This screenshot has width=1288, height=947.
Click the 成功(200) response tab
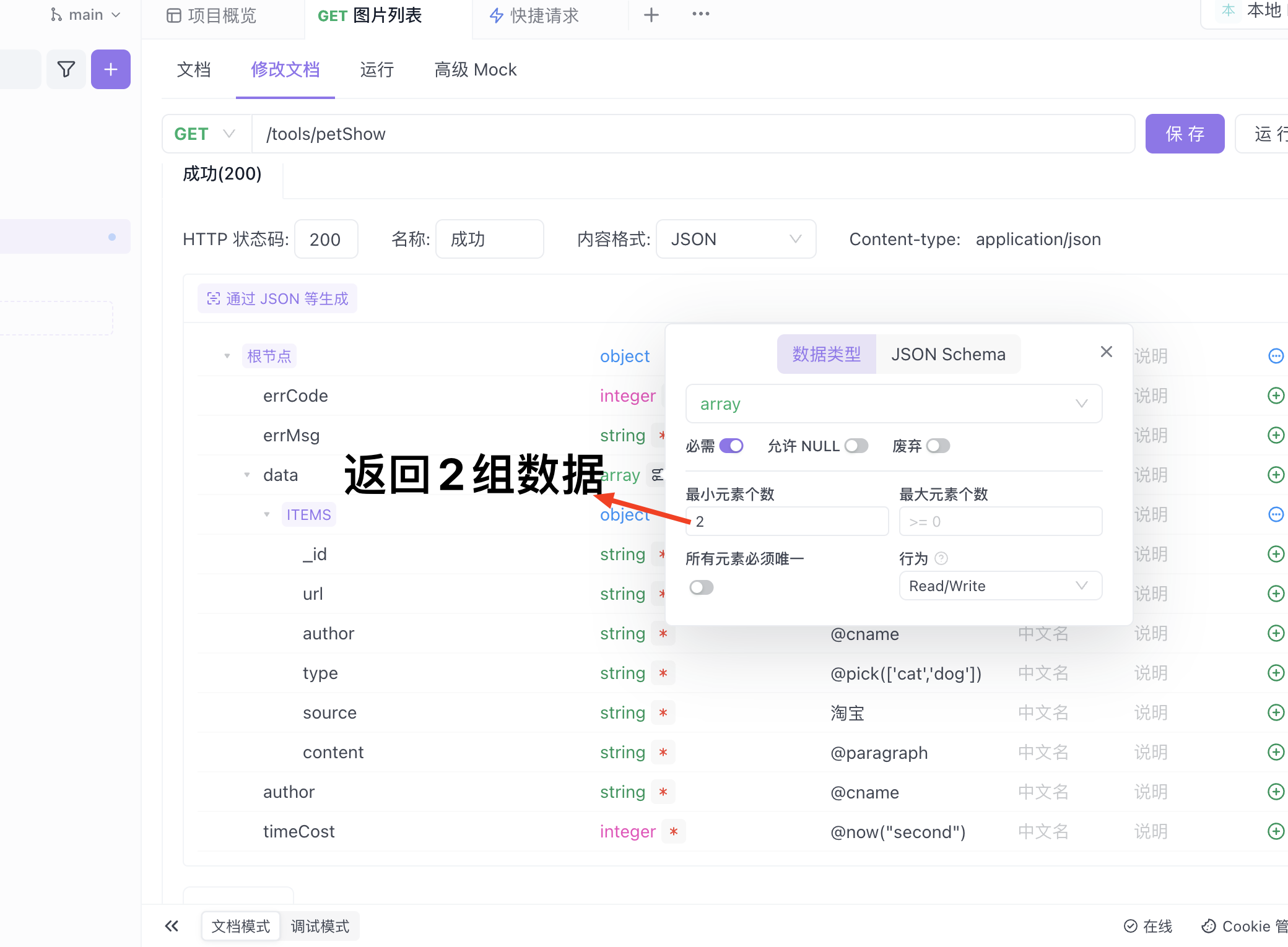(222, 174)
